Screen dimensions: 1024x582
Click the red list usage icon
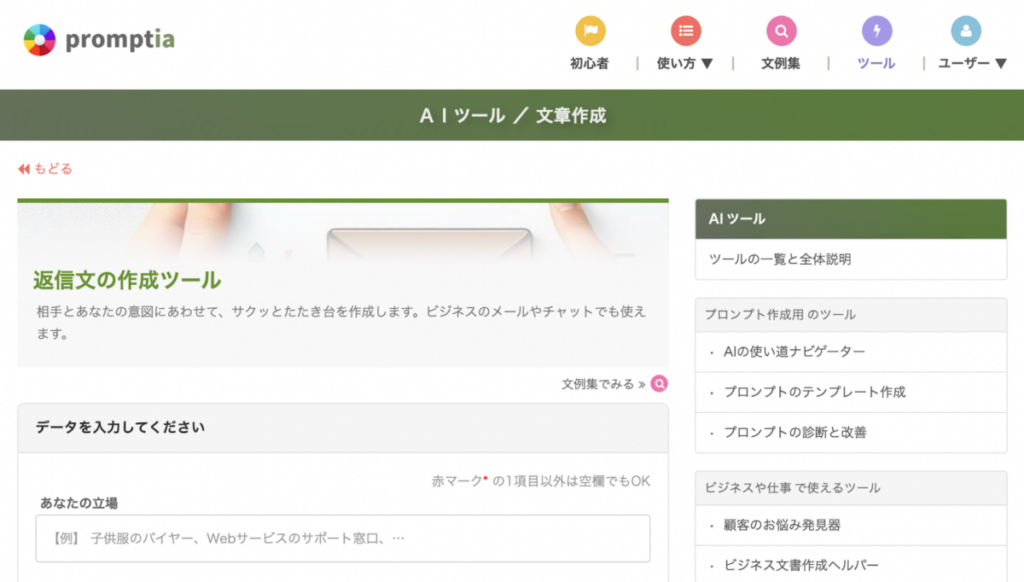pos(685,31)
